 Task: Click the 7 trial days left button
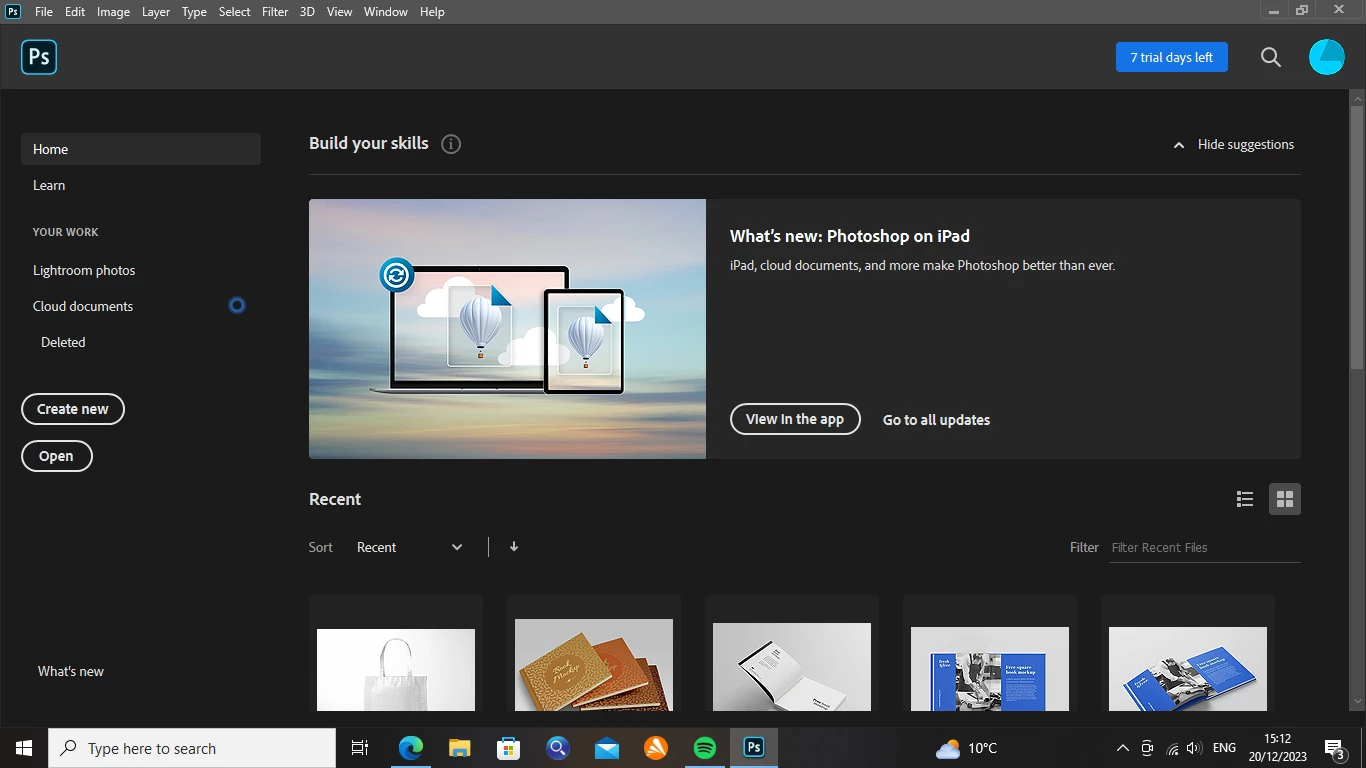(x=1172, y=57)
